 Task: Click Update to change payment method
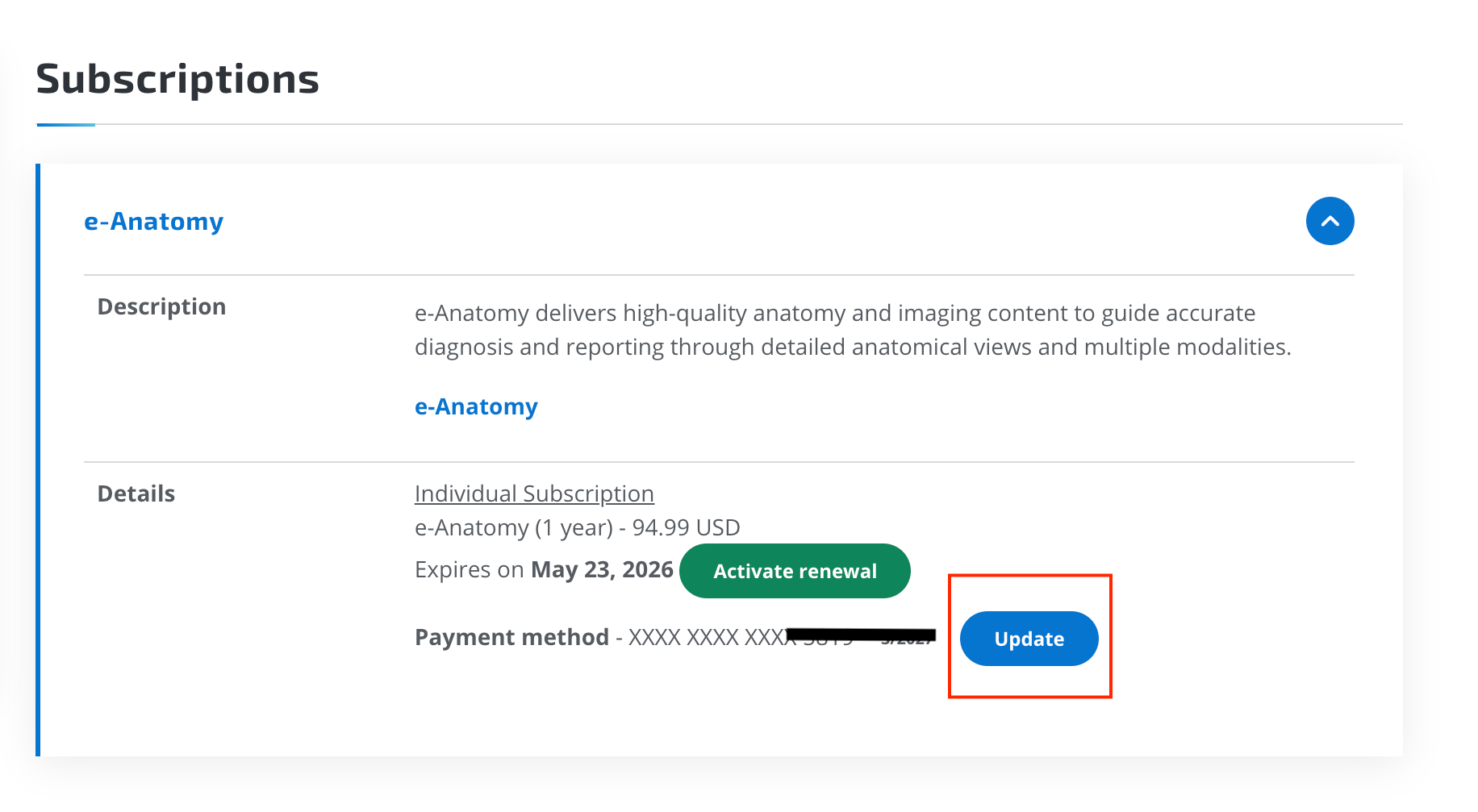pos(1029,639)
